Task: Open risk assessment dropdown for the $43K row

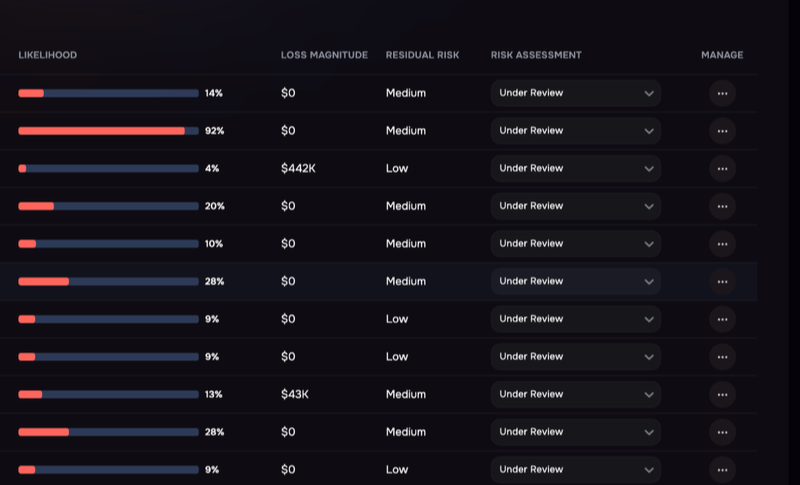Action: tap(576, 395)
